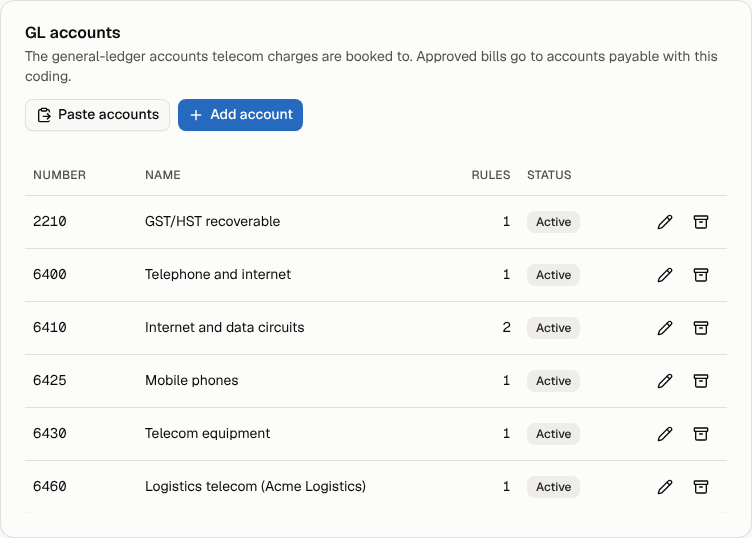
Task: Edit the Telephone and internet account
Action: pyautogui.click(x=665, y=275)
